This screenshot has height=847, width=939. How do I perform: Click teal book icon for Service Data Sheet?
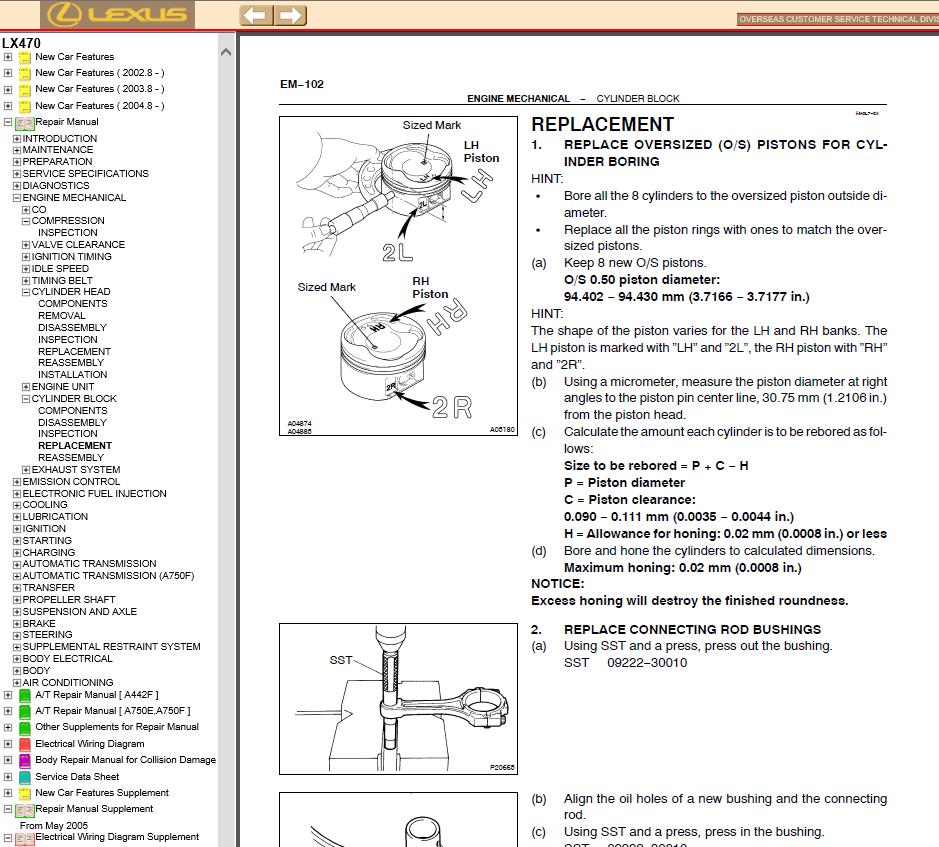(x=25, y=778)
